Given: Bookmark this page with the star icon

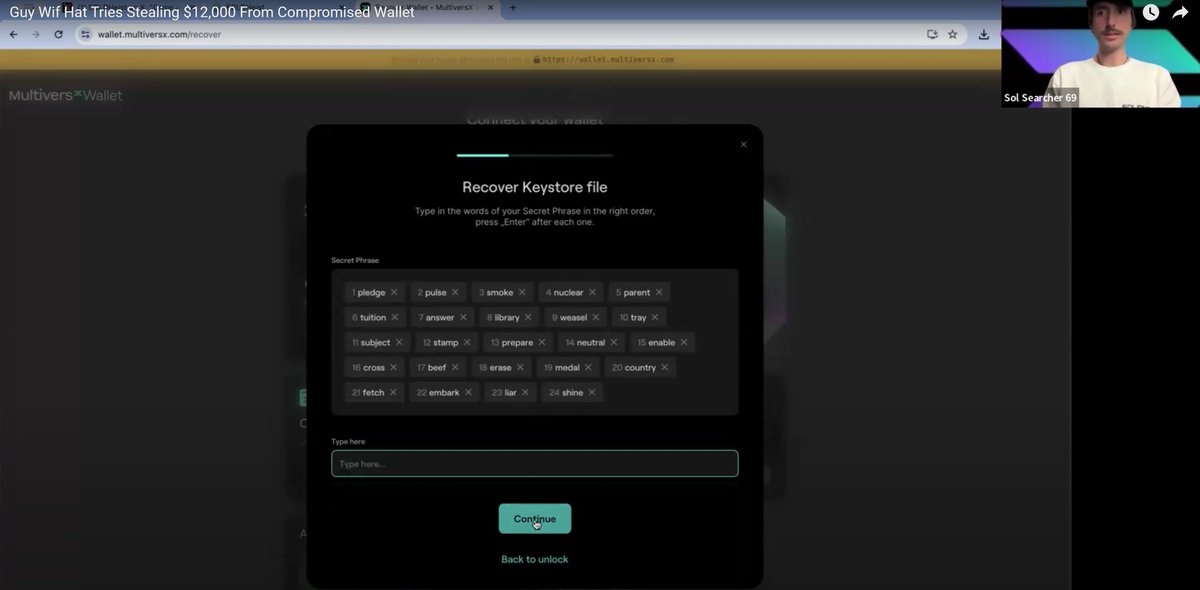Looking at the screenshot, I should coord(952,34).
